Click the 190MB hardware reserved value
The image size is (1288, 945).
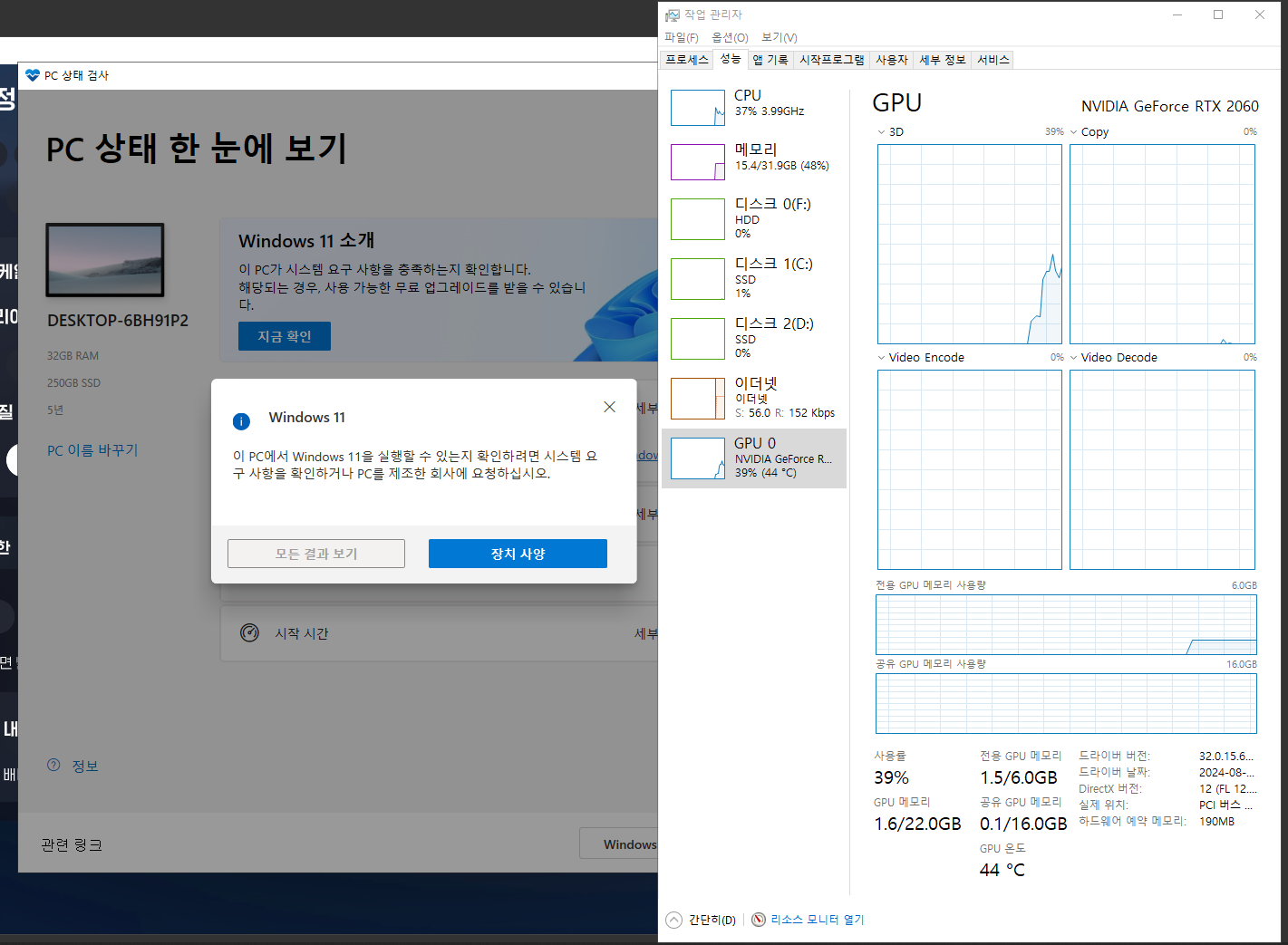tap(1216, 822)
